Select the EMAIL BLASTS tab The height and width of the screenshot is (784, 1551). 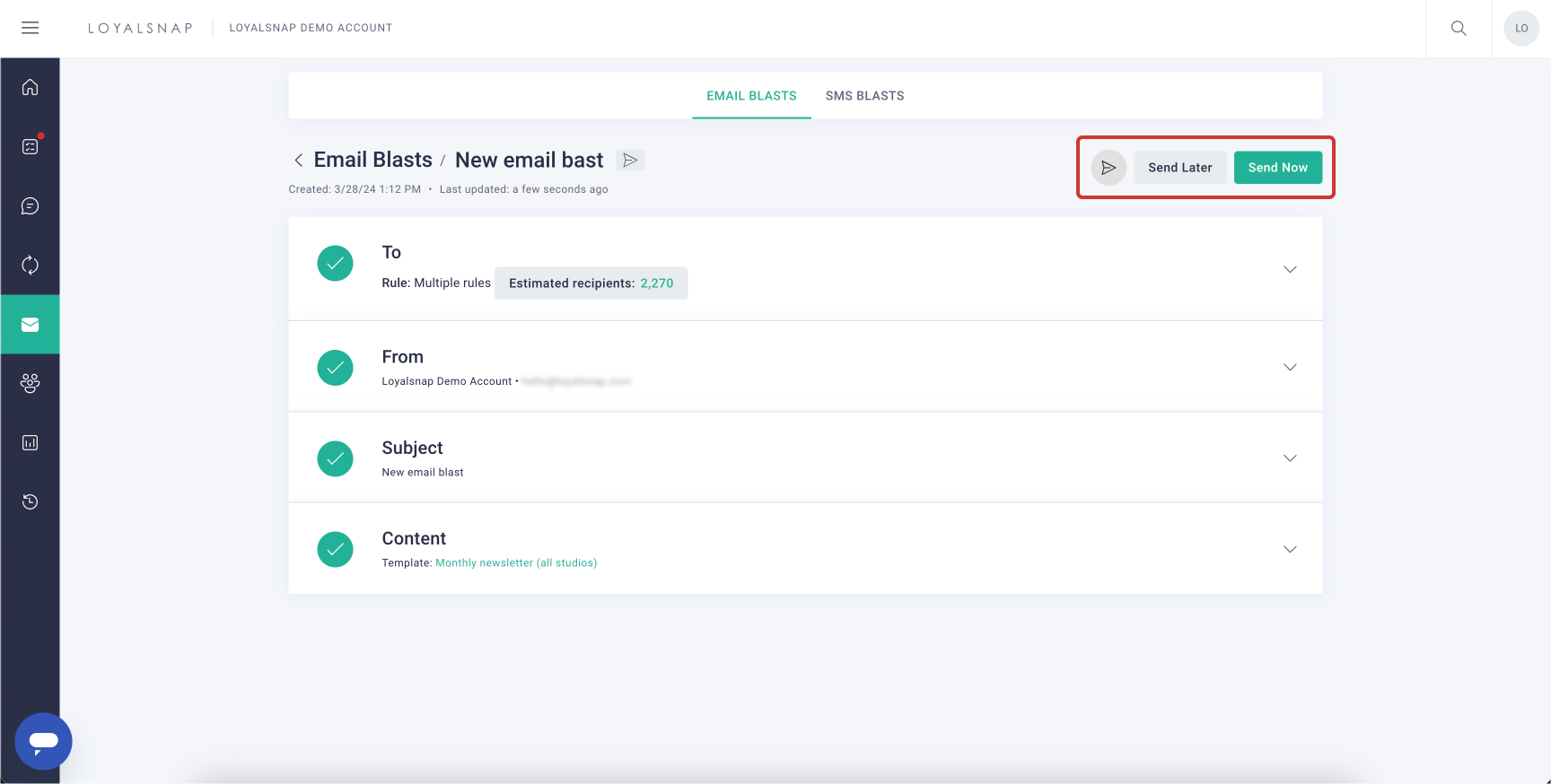[x=751, y=96]
